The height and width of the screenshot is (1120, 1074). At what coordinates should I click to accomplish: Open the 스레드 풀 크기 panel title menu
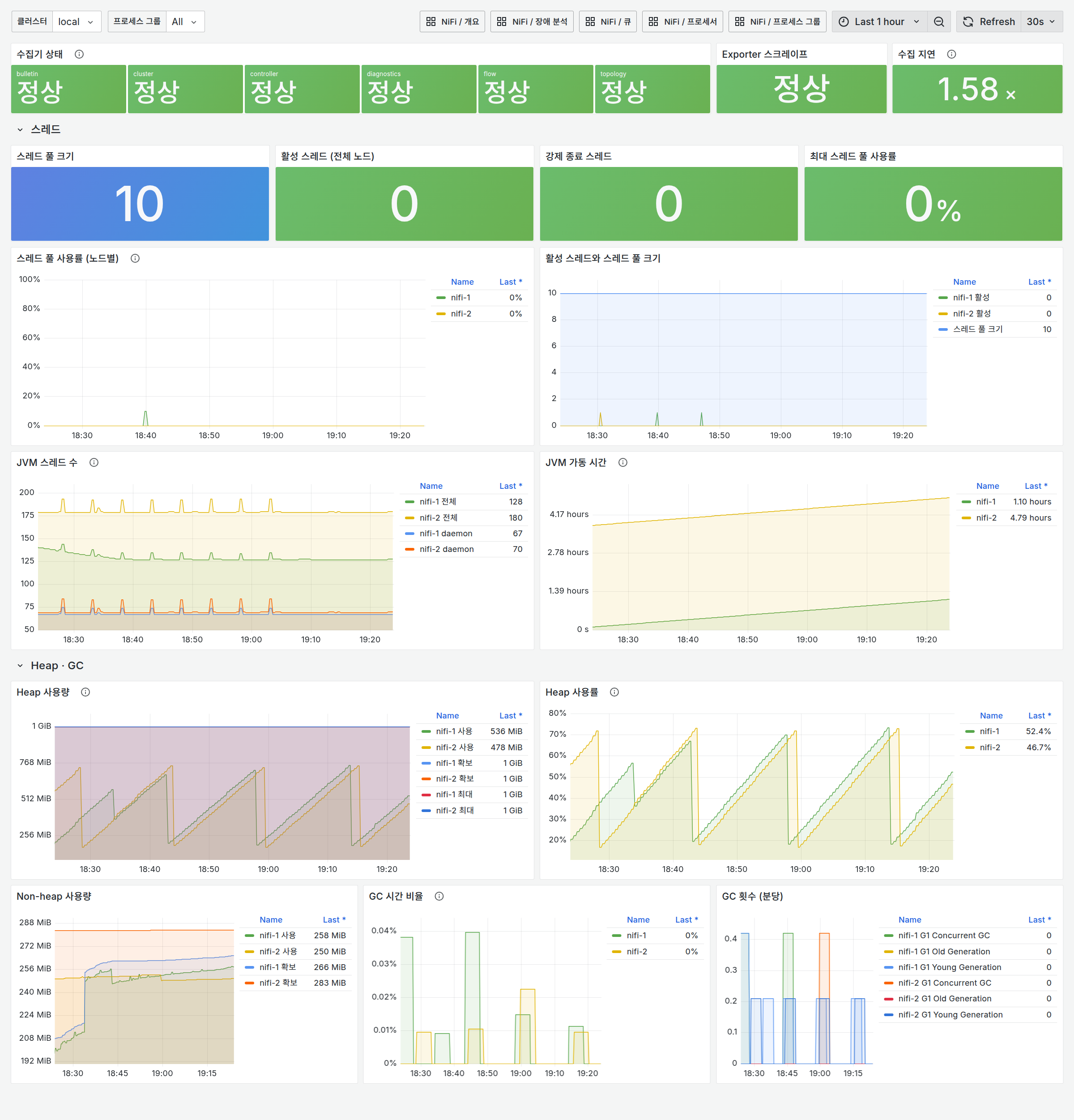point(45,156)
